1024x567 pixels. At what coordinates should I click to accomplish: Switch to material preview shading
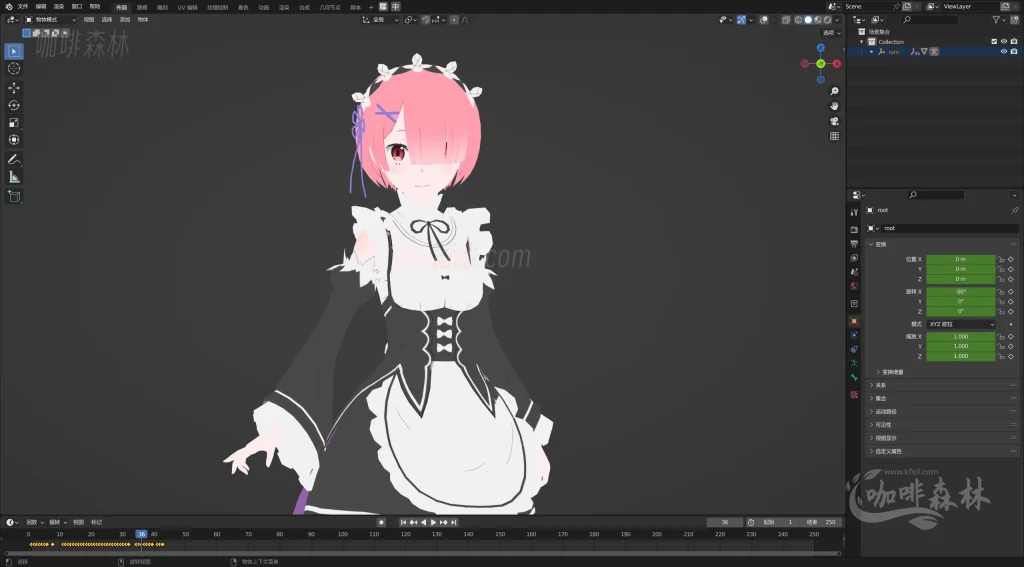(818, 20)
